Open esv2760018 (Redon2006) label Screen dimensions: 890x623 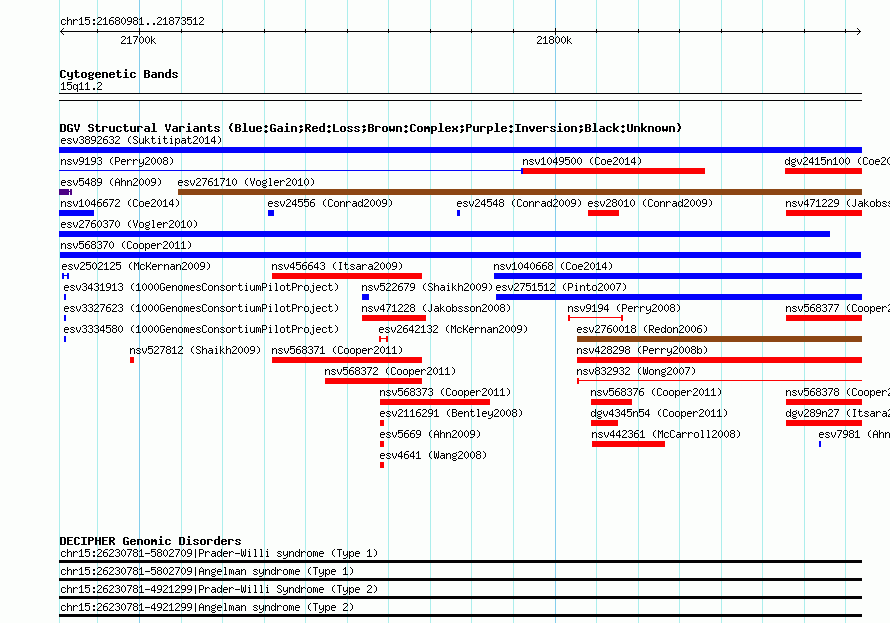coord(642,329)
